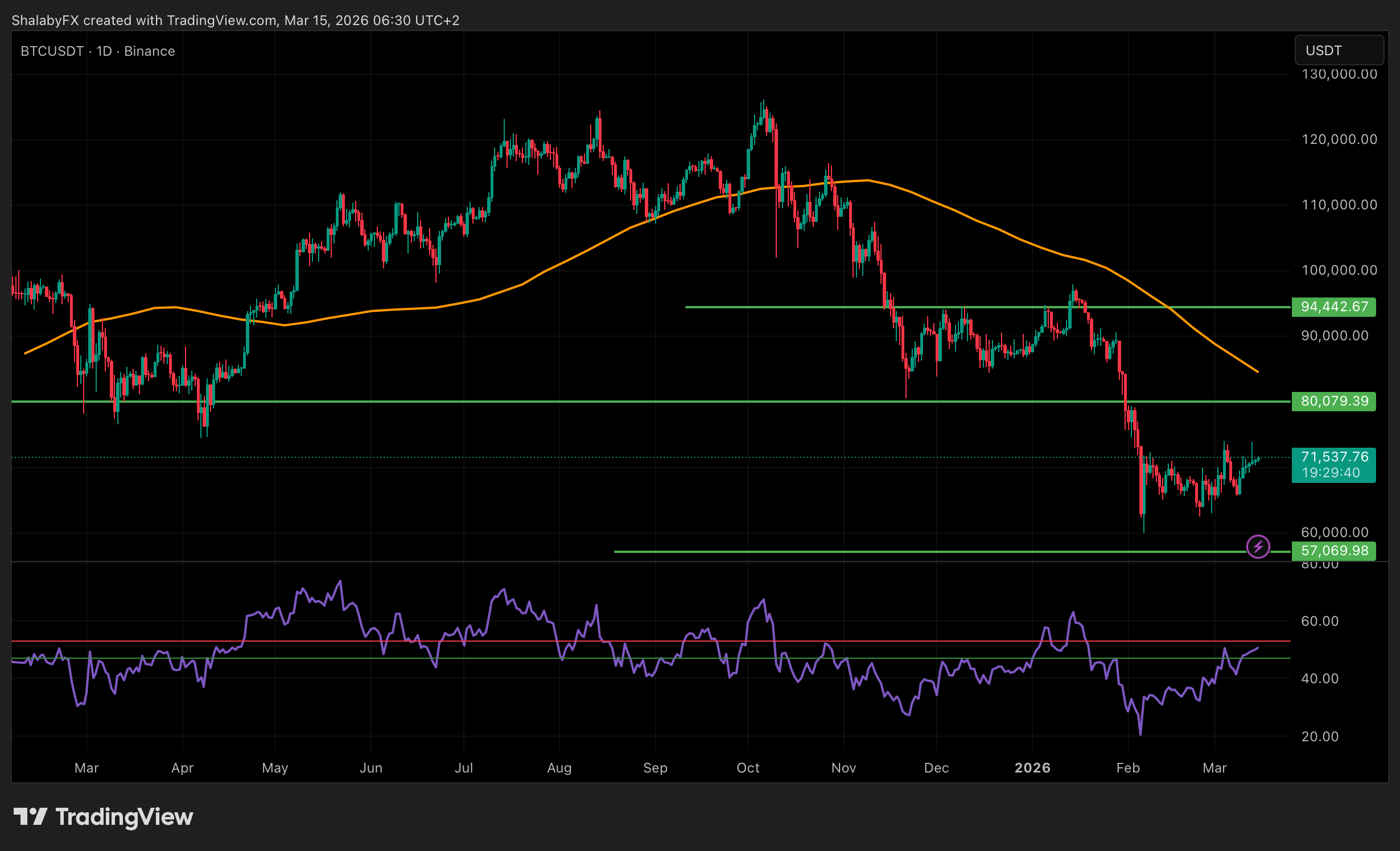Select the BTCUSDT symbol label
The image size is (1400, 851).
coord(51,51)
